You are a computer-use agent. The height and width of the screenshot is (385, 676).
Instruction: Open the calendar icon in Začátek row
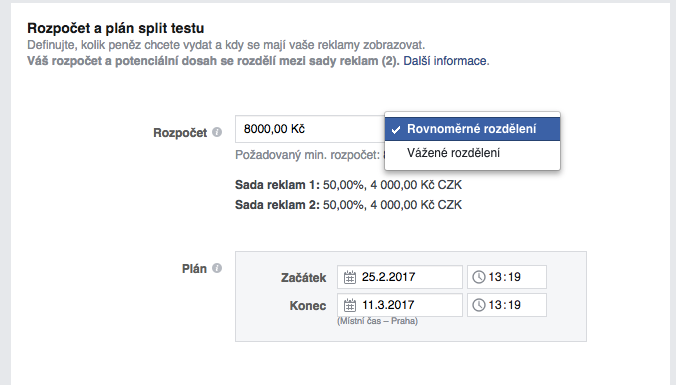click(x=350, y=277)
